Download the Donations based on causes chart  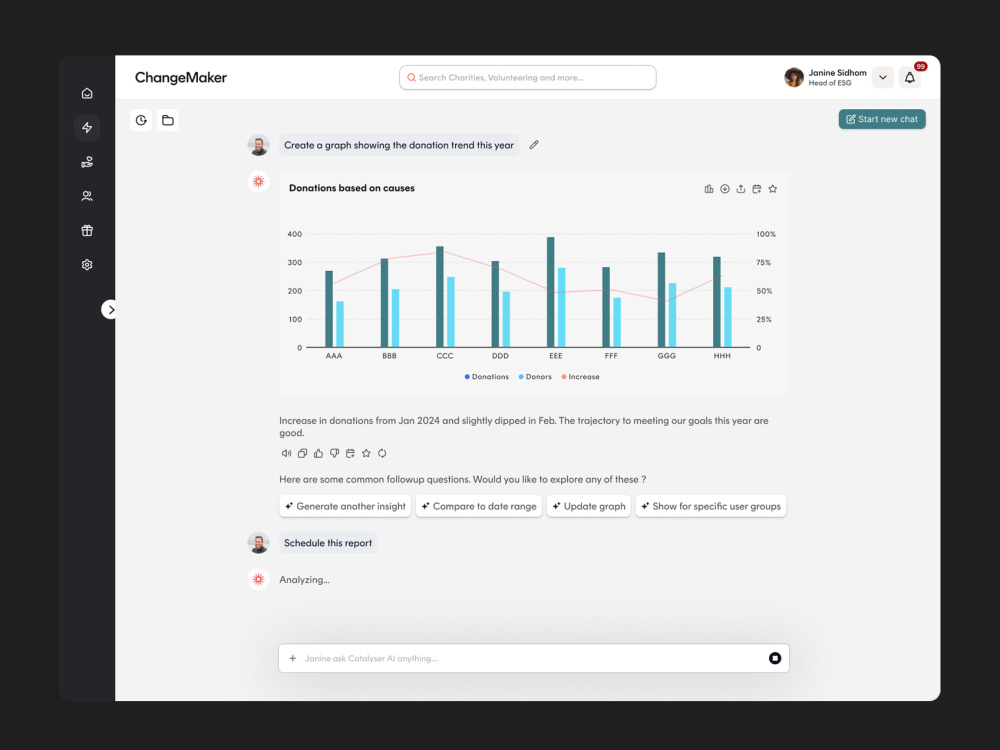tap(724, 189)
